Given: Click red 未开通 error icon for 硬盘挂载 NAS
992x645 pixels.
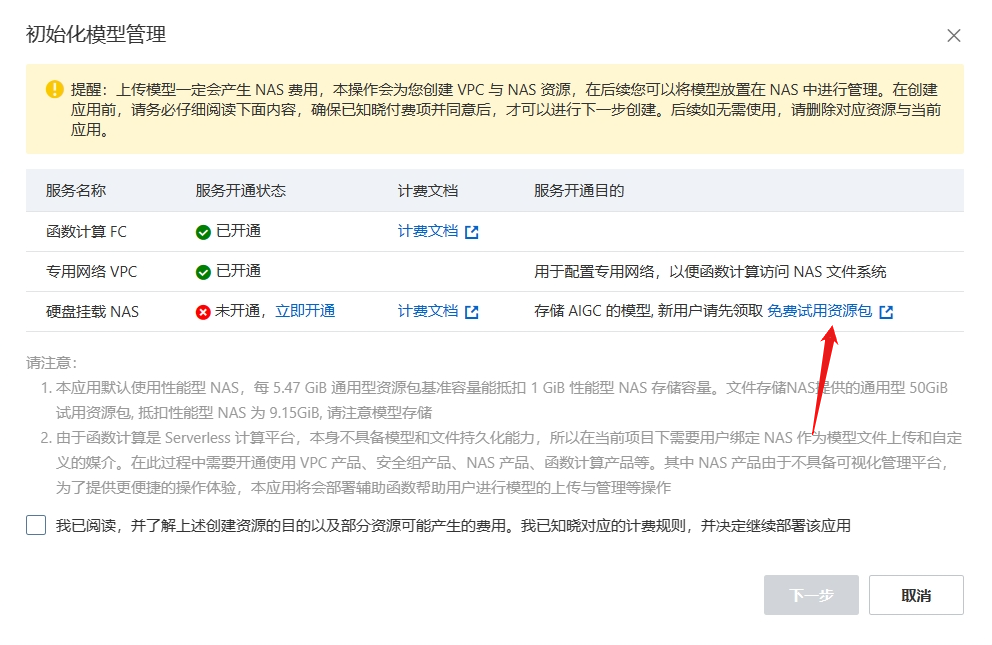Looking at the screenshot, I should (203, 312).
